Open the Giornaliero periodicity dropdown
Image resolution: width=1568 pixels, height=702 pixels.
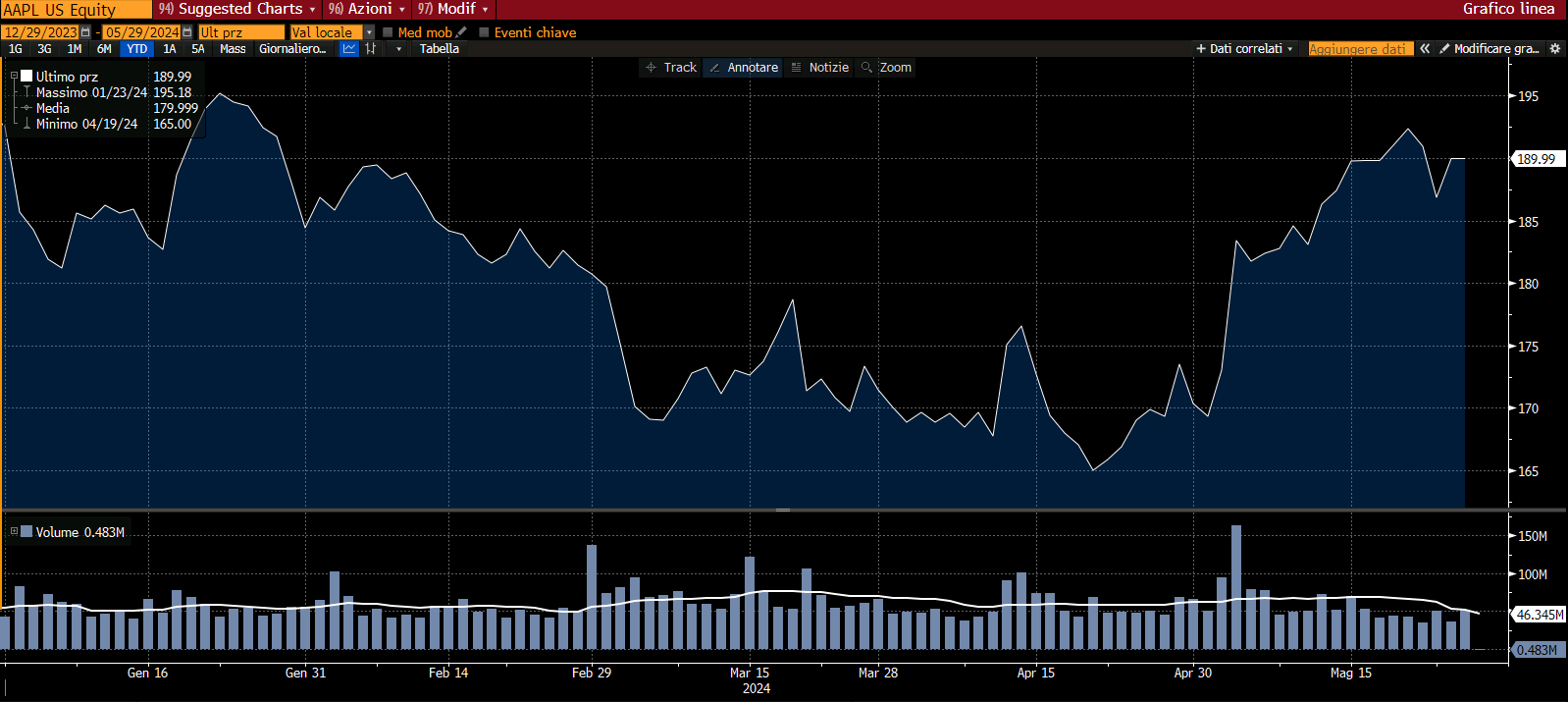pos(292,48)
